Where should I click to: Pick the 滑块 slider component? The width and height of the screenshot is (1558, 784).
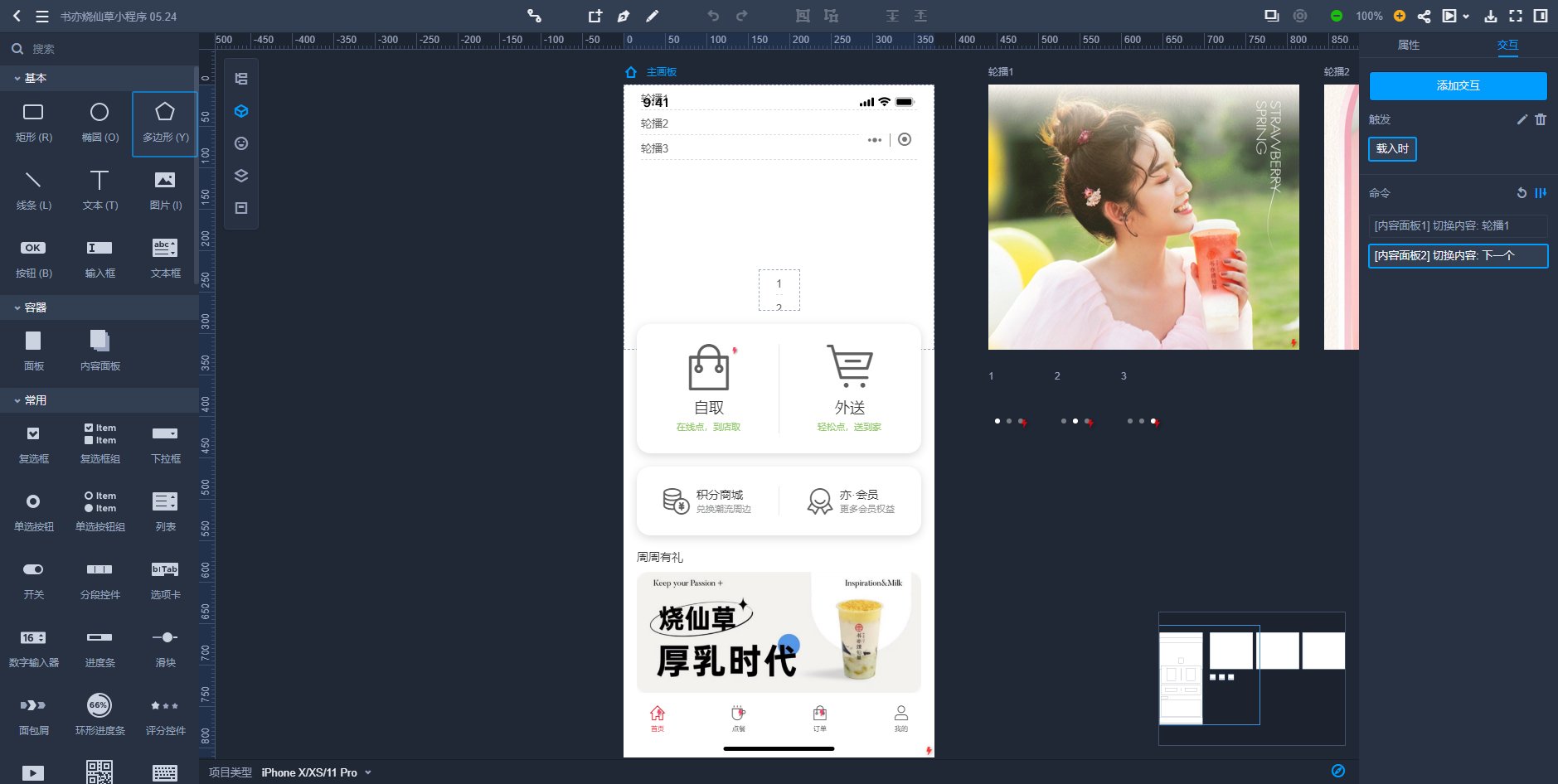pos(165,648)
